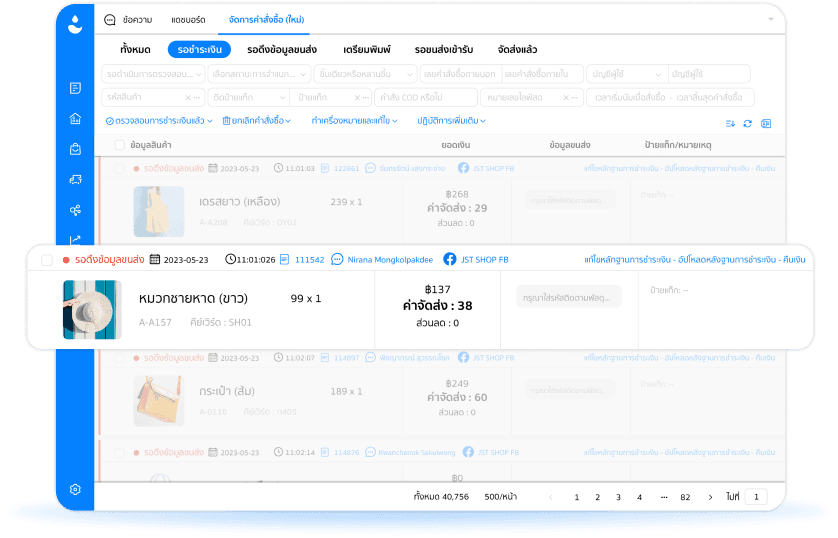
Task: Open the chart statistics icon in sidebar
Action: point(75,239)
